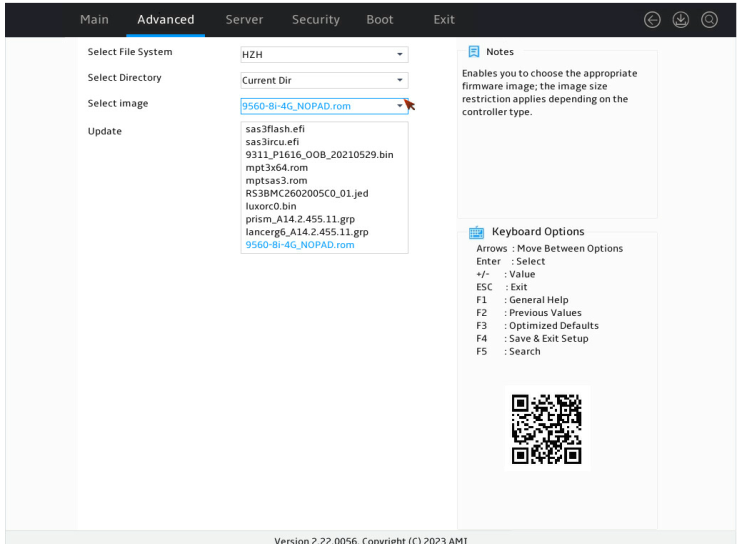The height and width of the screenshot is (544, 737).
Task: Click the Update option
Action: coord(104,131)
